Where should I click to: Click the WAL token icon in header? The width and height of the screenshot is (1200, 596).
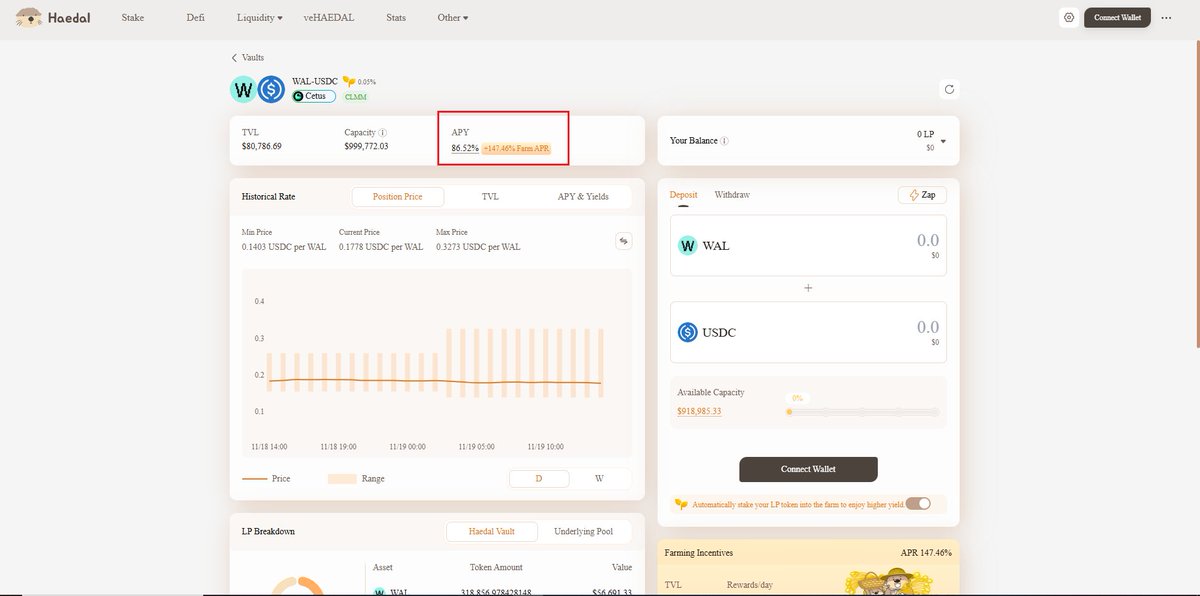(243, 89)
